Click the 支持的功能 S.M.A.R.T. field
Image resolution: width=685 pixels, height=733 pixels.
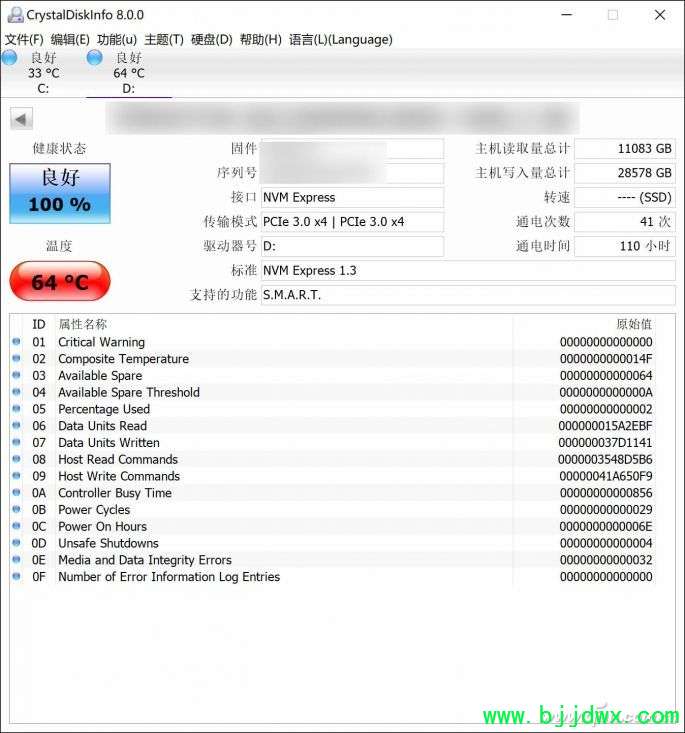point(468,295)
